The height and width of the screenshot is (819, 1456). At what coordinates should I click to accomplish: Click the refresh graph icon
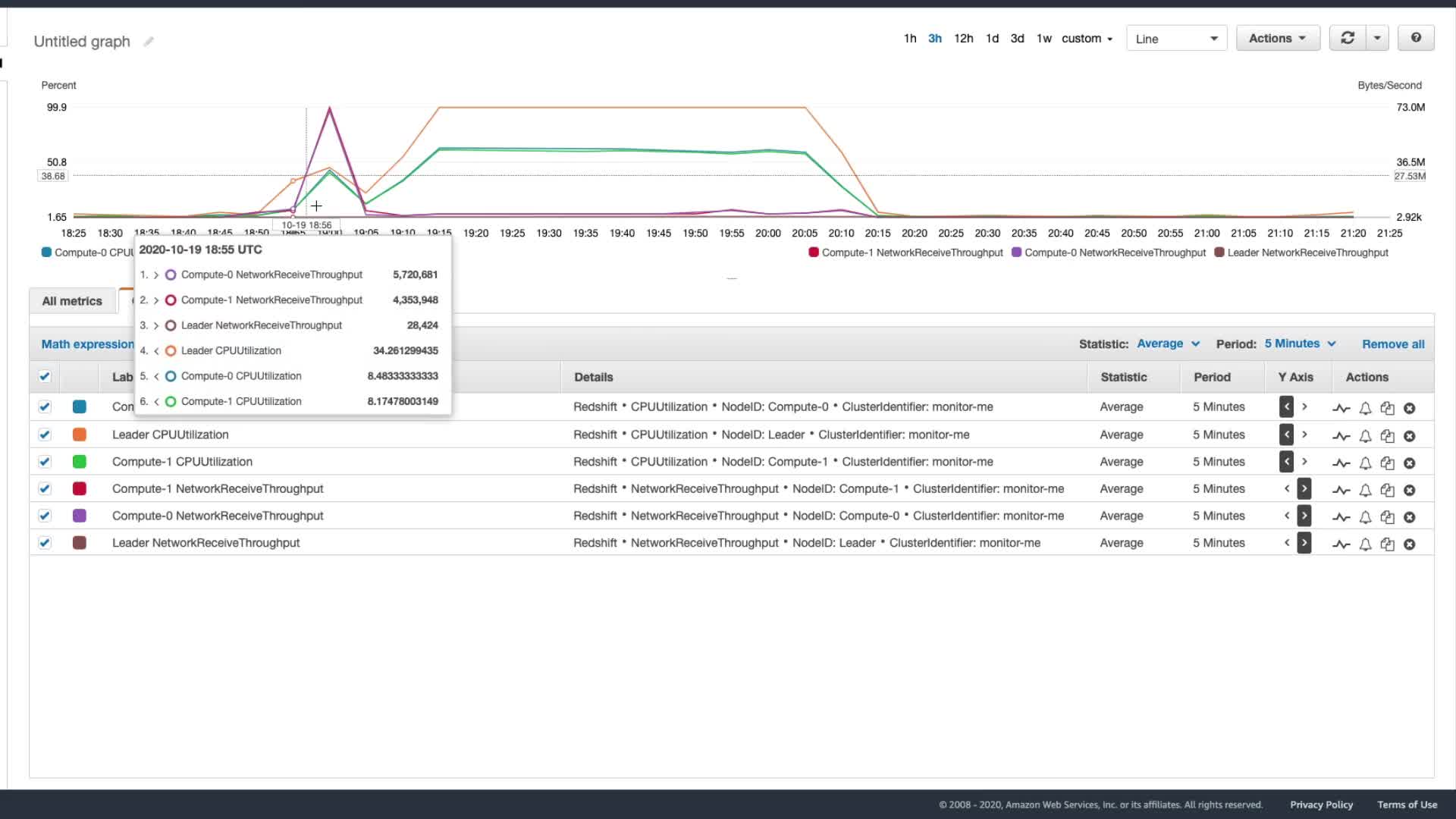[1348, 38]
